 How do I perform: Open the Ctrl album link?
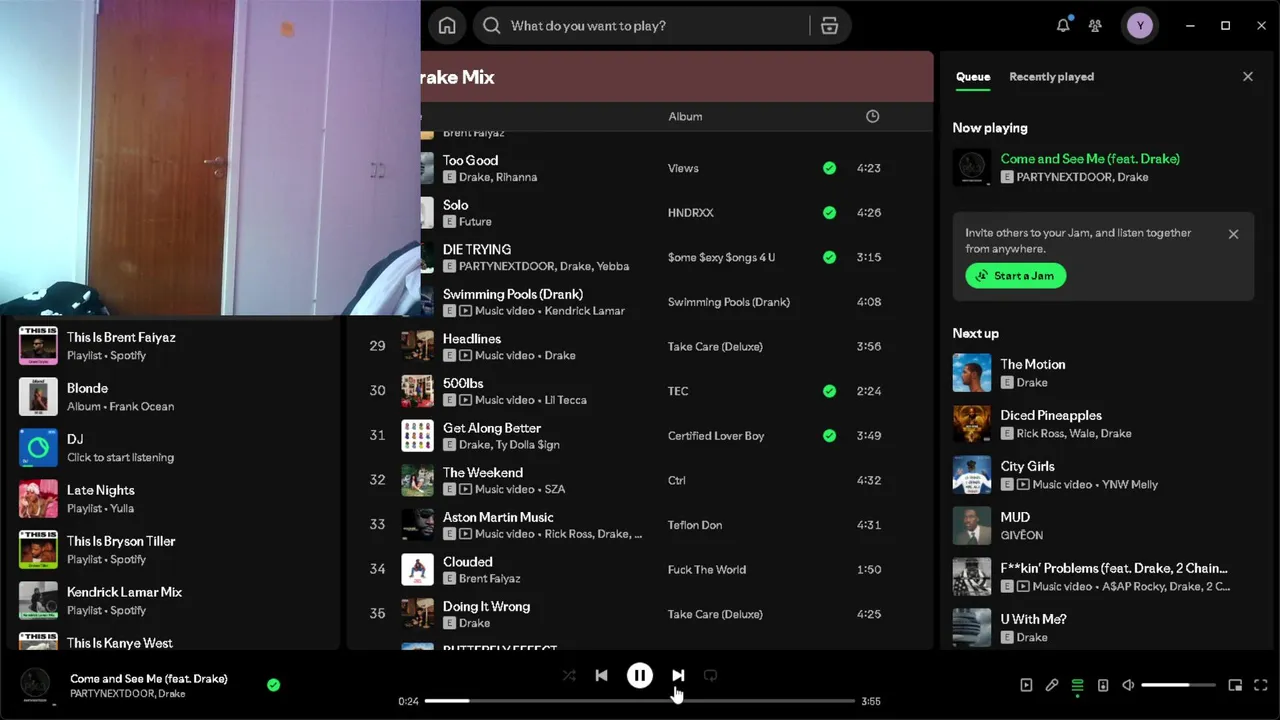[x=677, y=480]
